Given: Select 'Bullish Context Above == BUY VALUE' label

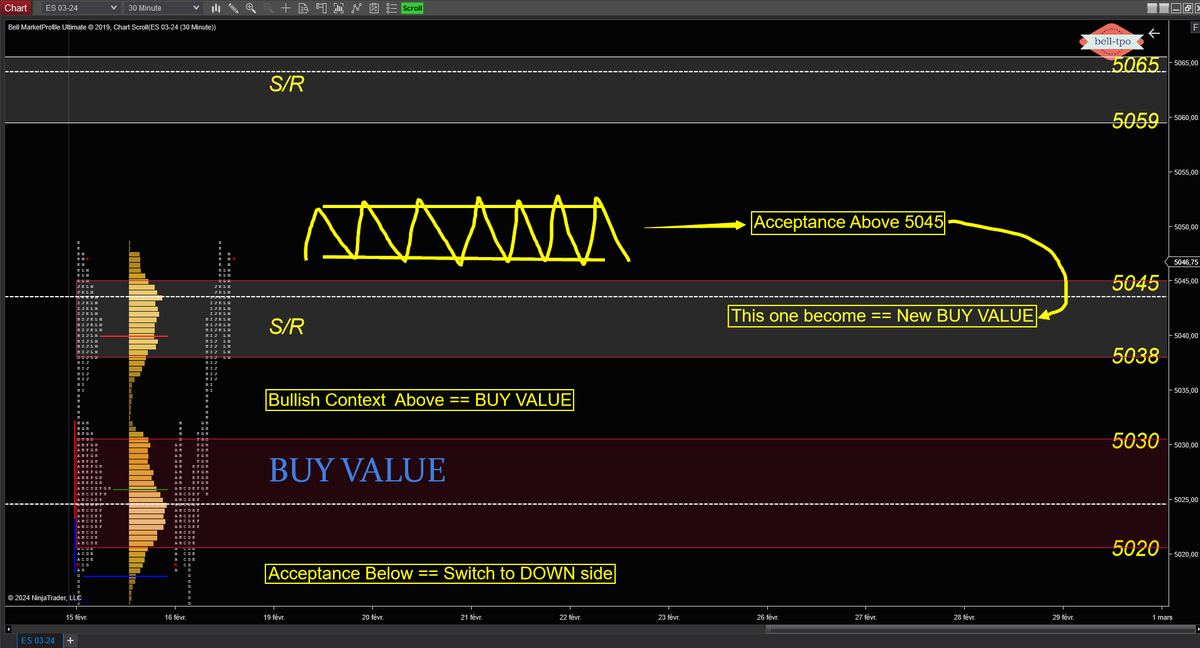Looking at the screenshot, I should coord(420,400).
